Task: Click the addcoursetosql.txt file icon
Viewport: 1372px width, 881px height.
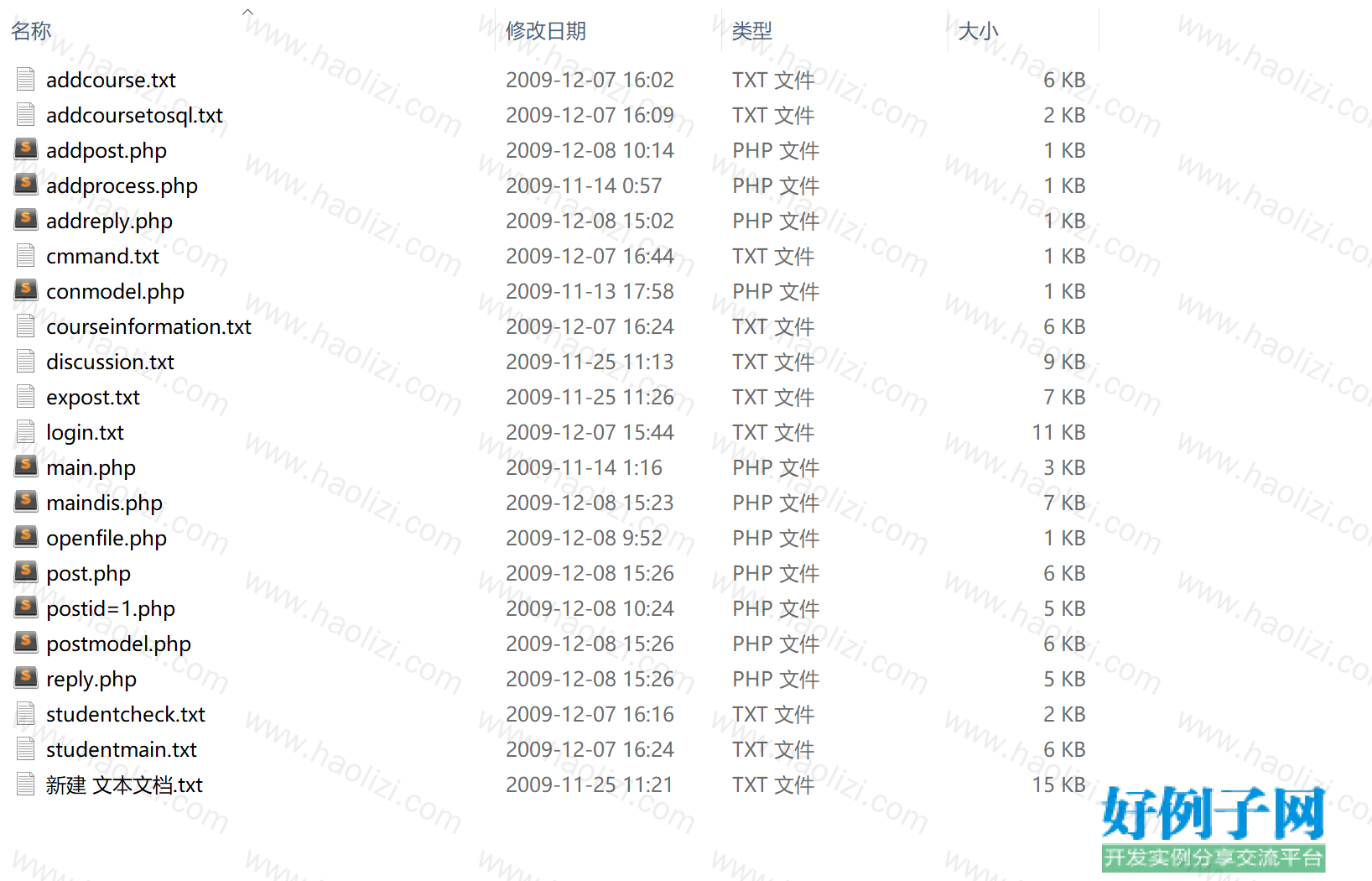Action: click(x=26, y=114)
